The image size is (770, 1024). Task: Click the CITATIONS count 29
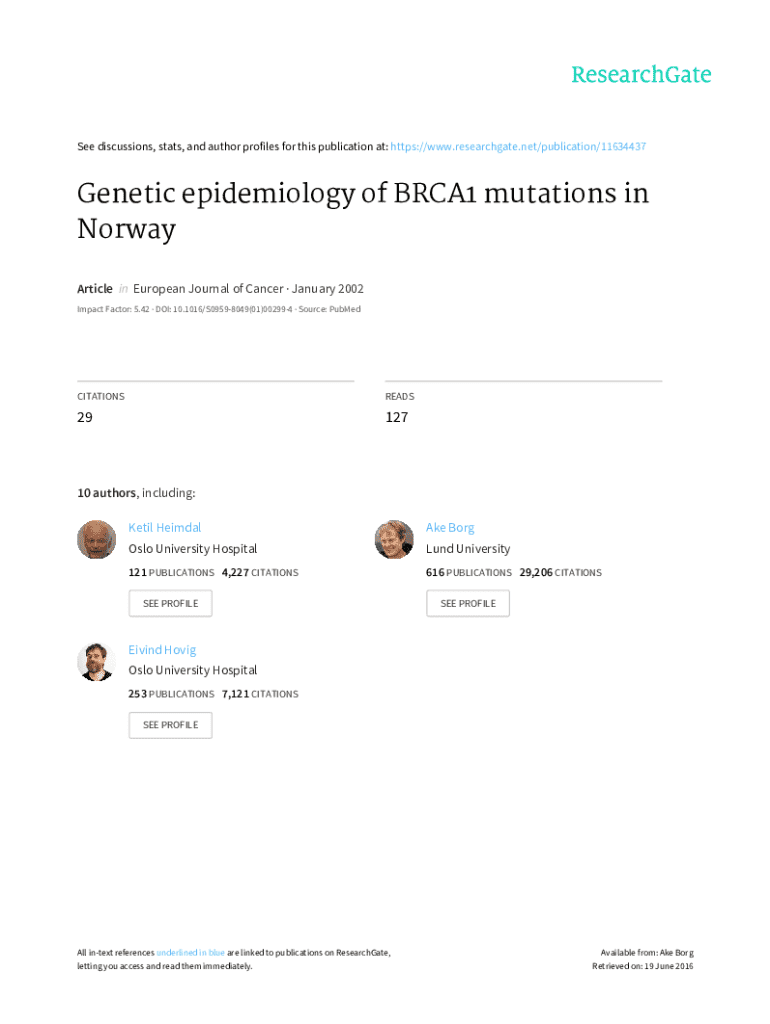click(85, 417)
